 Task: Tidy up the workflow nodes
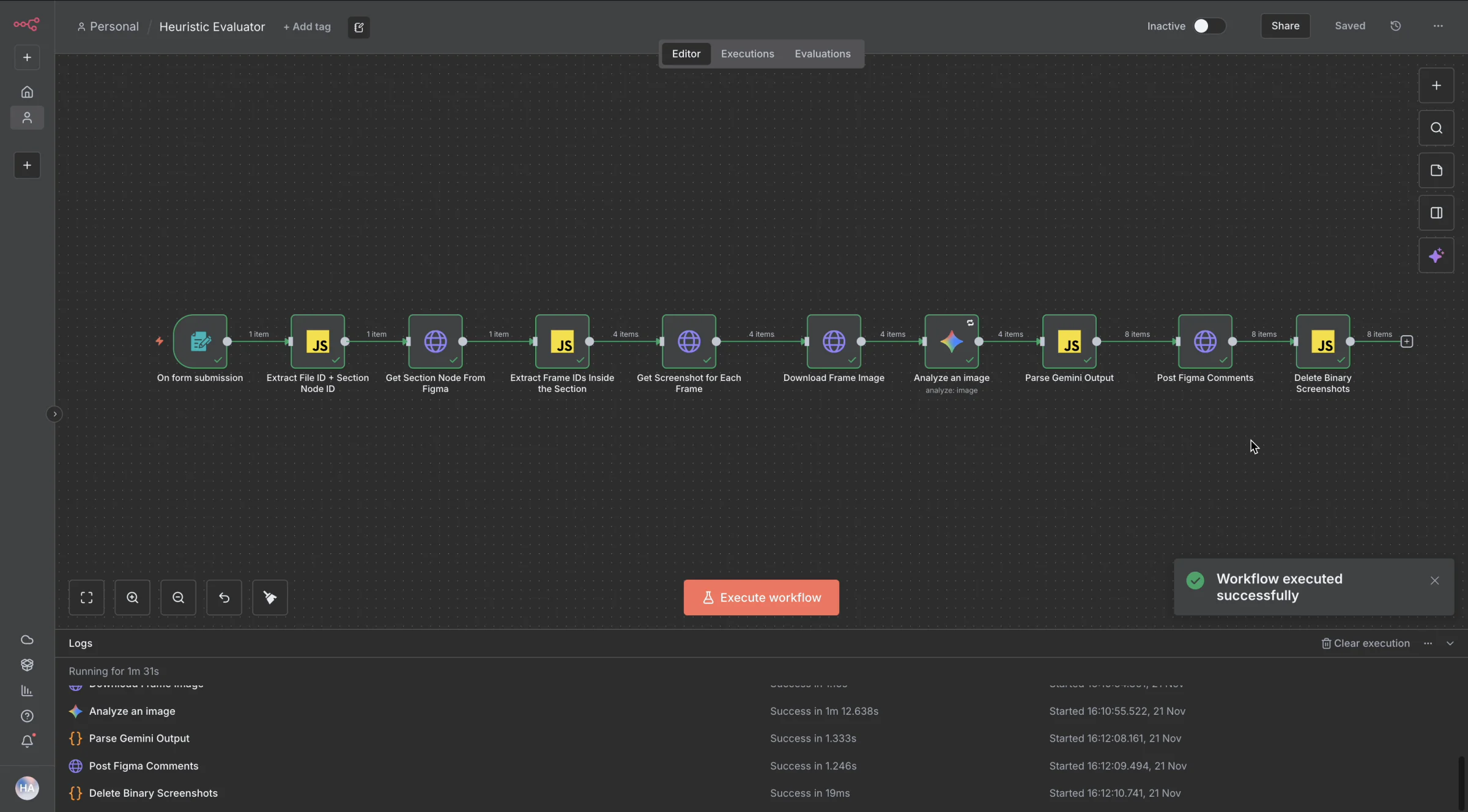(270, 597)
